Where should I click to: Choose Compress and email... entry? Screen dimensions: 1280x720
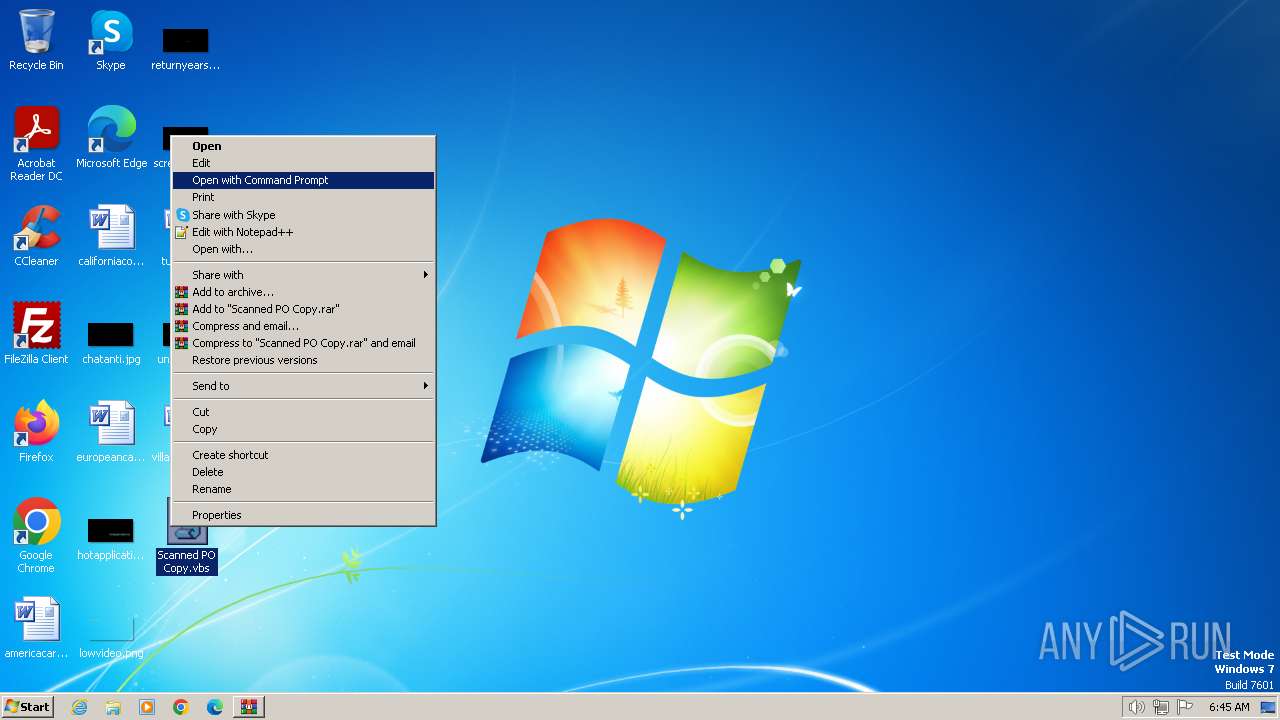pos(303,326)
